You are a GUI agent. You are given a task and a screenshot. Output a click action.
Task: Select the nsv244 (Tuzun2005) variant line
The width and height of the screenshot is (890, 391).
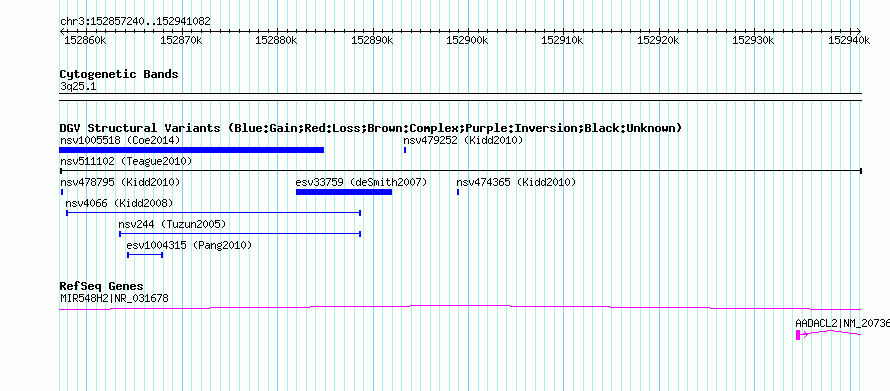240,234
